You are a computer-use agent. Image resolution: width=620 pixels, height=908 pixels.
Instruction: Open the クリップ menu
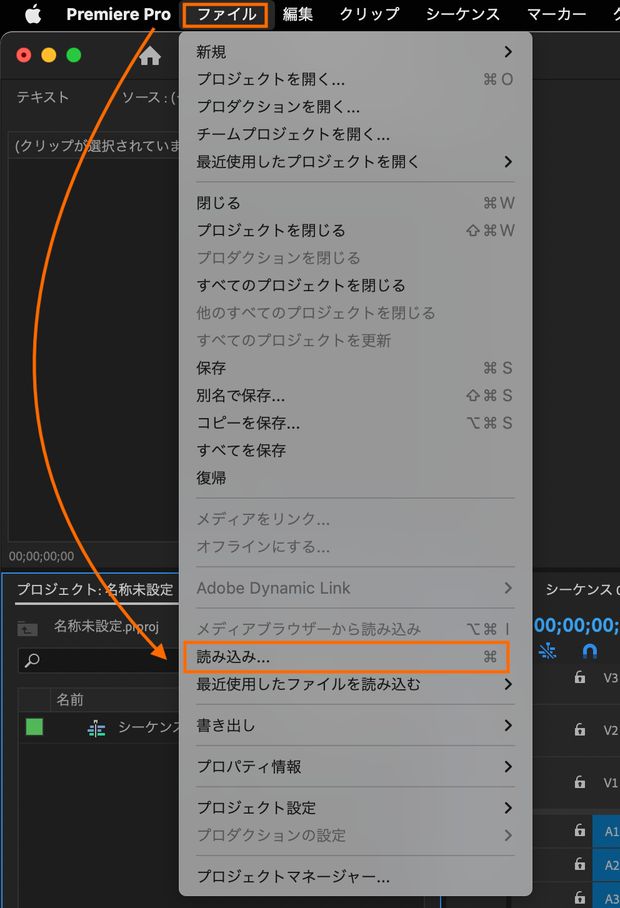369,14
